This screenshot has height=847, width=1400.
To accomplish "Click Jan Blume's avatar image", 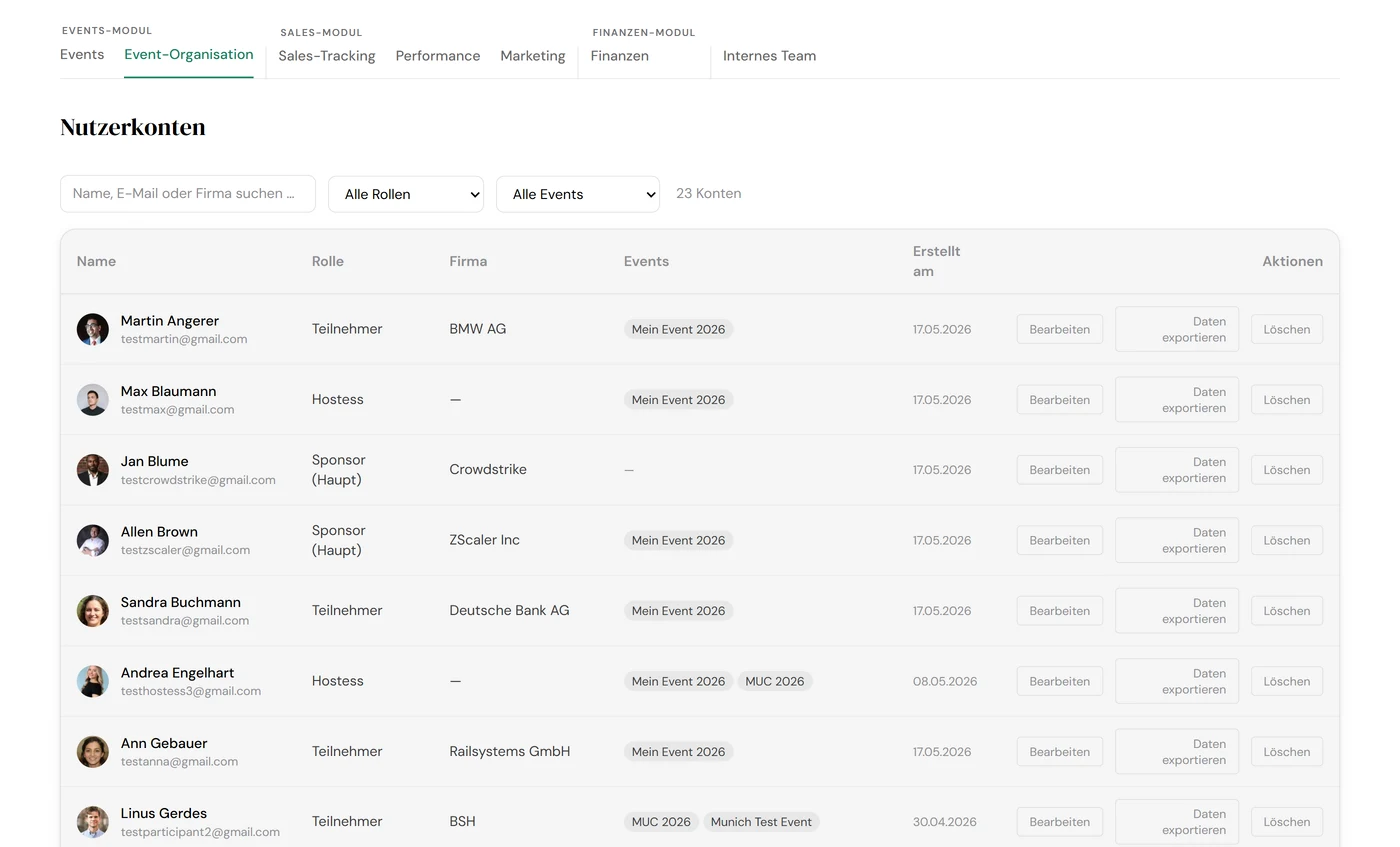I will click(x=93, y=470).
